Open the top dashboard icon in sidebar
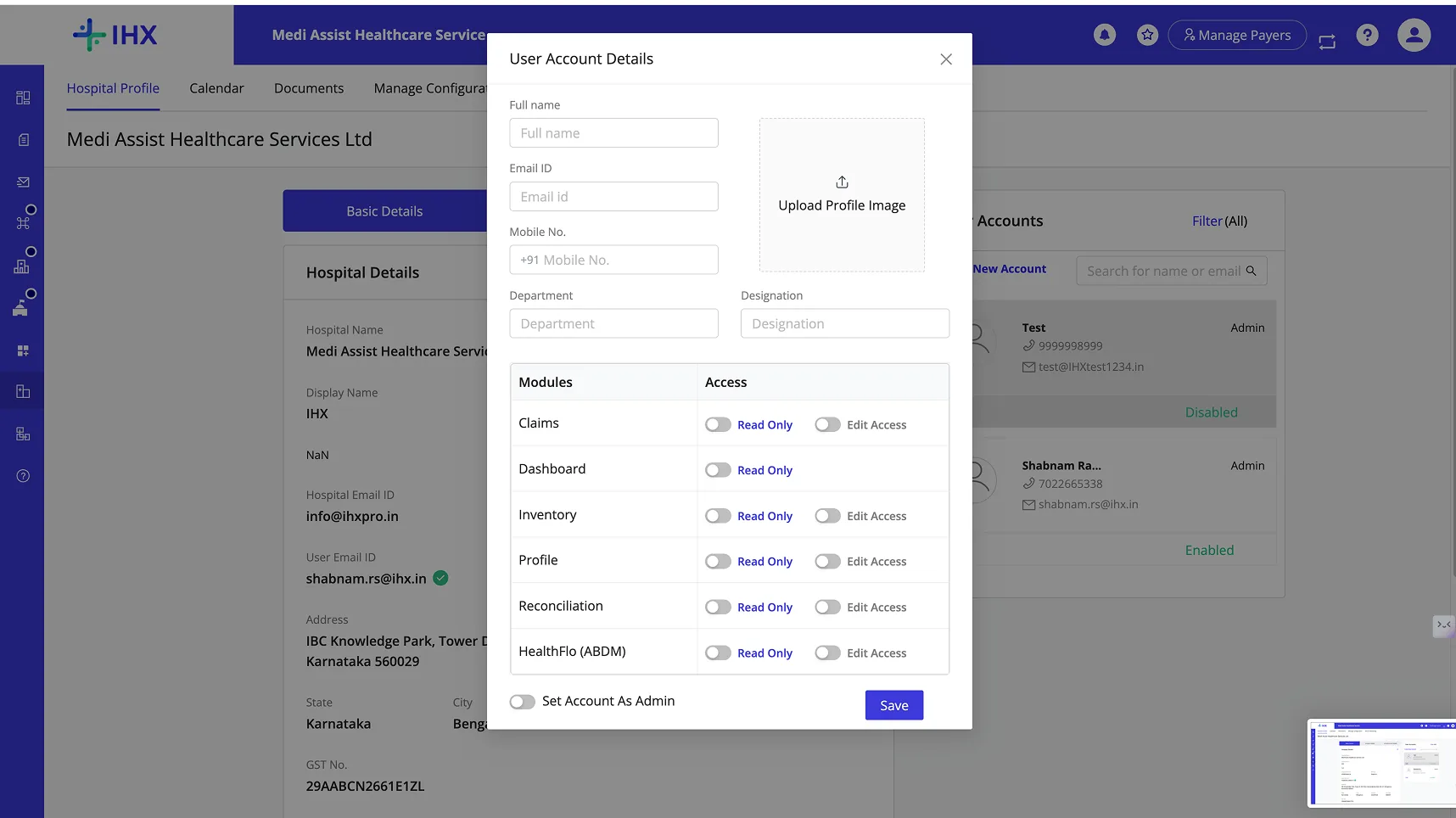 click(x=23, y=98)
